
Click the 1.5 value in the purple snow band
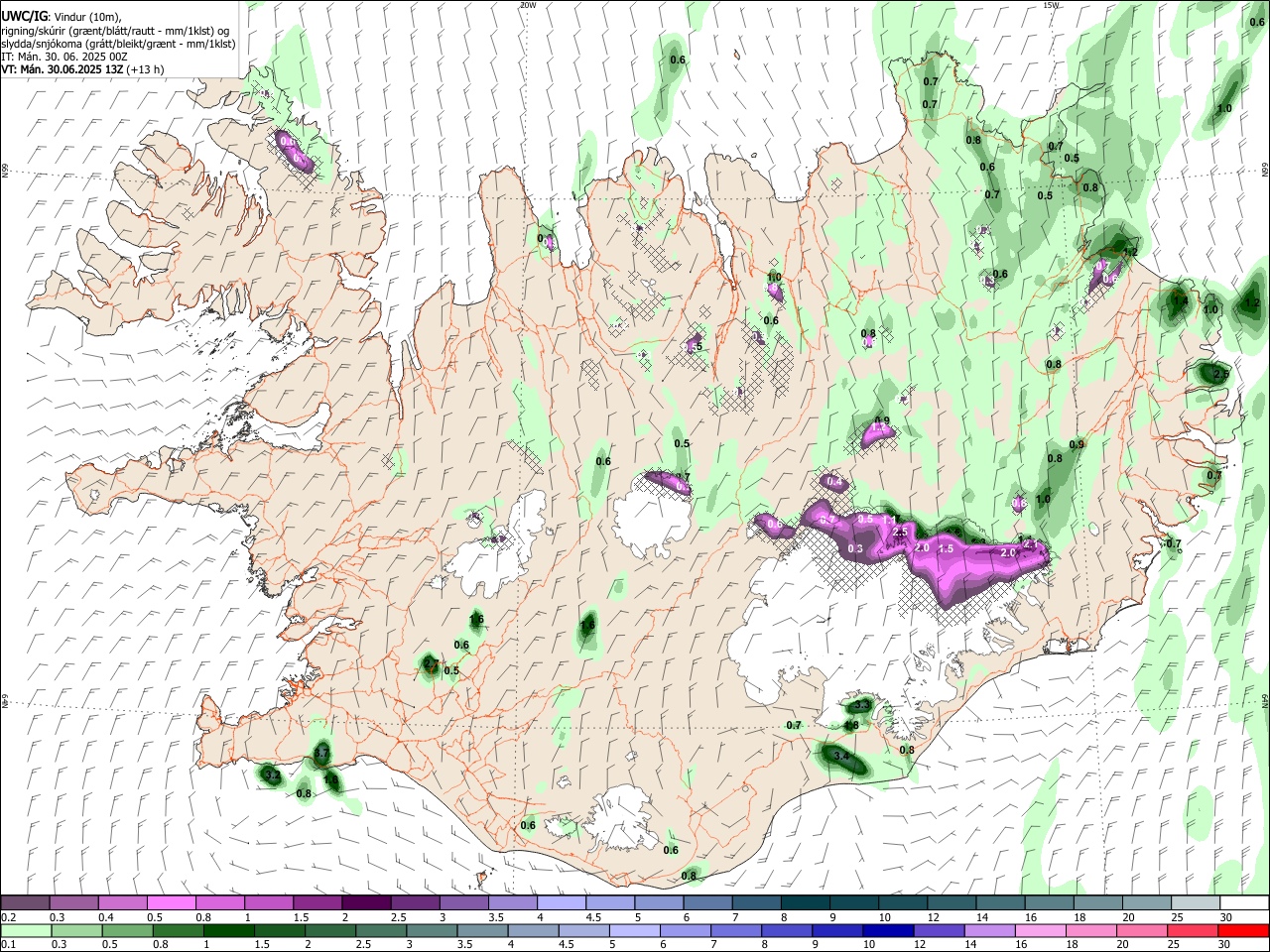(x=946, y=548)
